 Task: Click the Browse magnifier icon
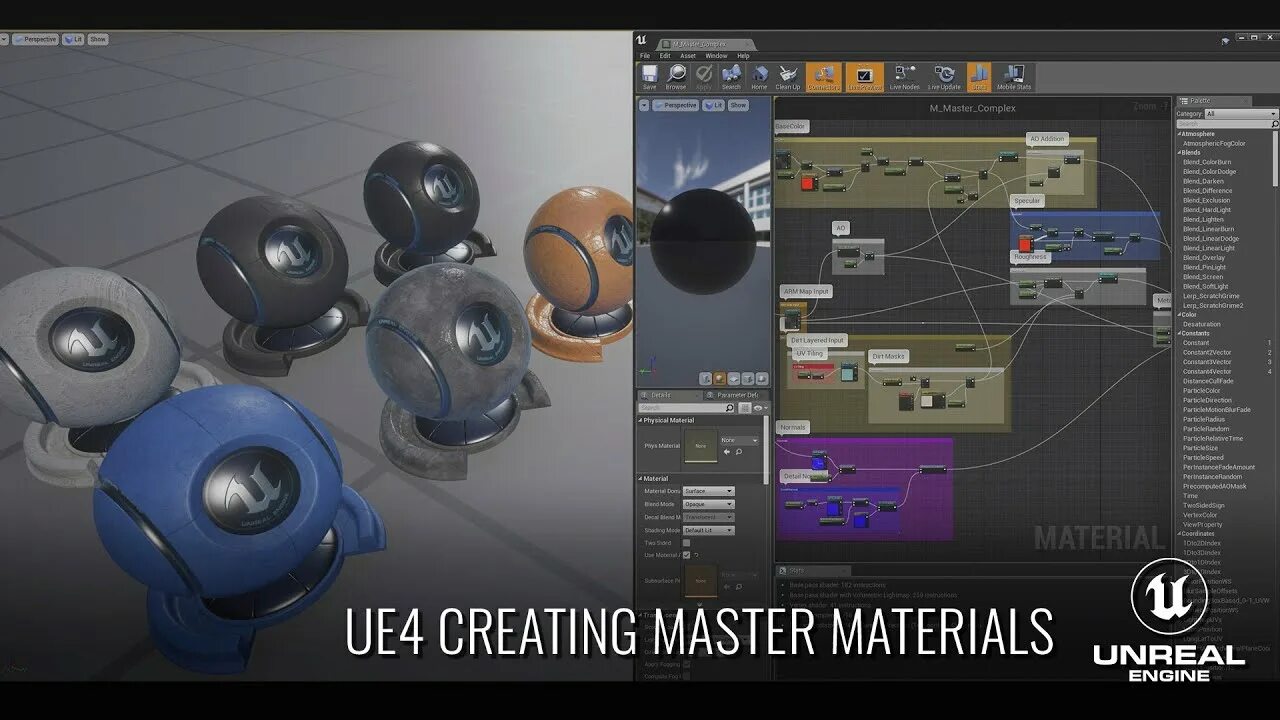tap(676, 74)
